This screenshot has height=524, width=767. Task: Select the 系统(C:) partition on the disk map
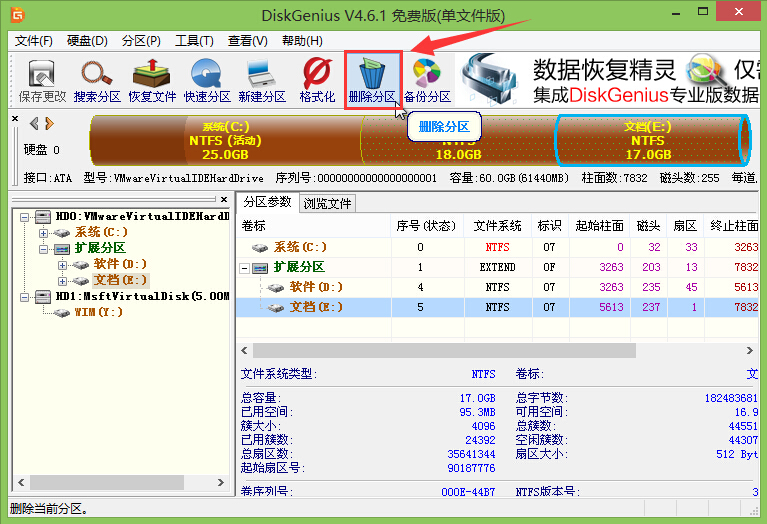[x=226, y=140]
